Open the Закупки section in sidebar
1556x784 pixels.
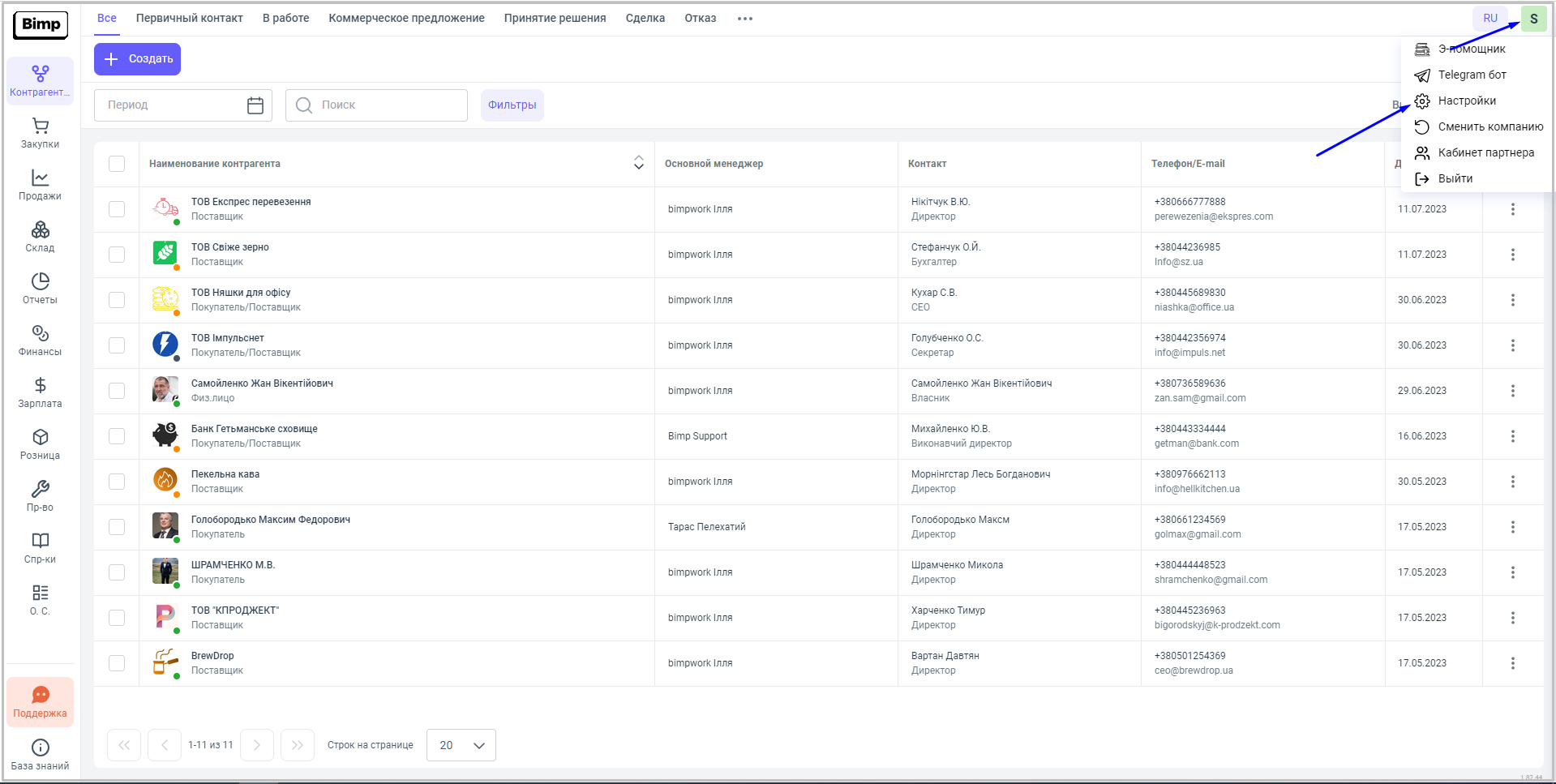[x=40, y=133]
